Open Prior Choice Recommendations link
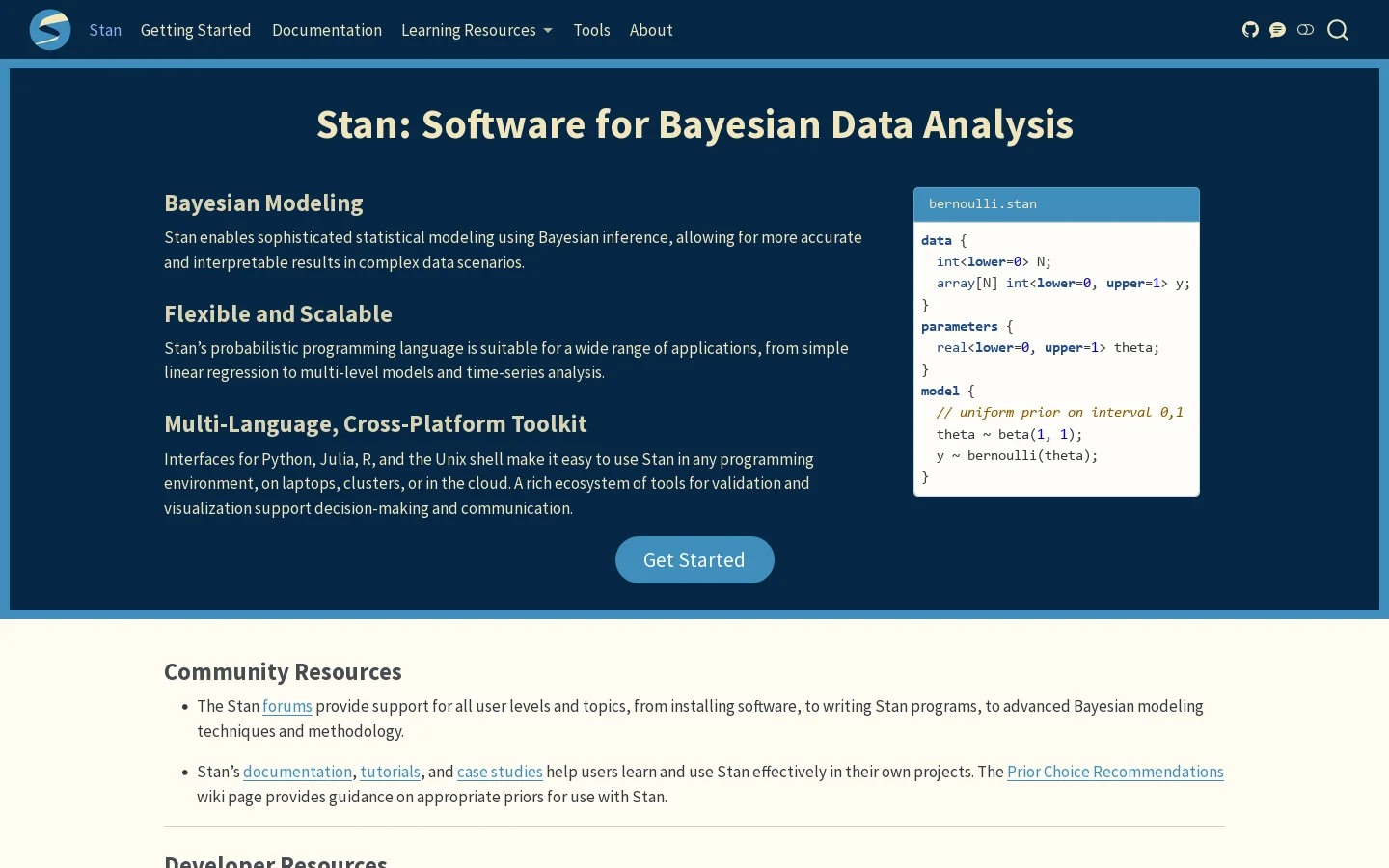This screenshot has height=868, width=1389. coord(1115,772)
